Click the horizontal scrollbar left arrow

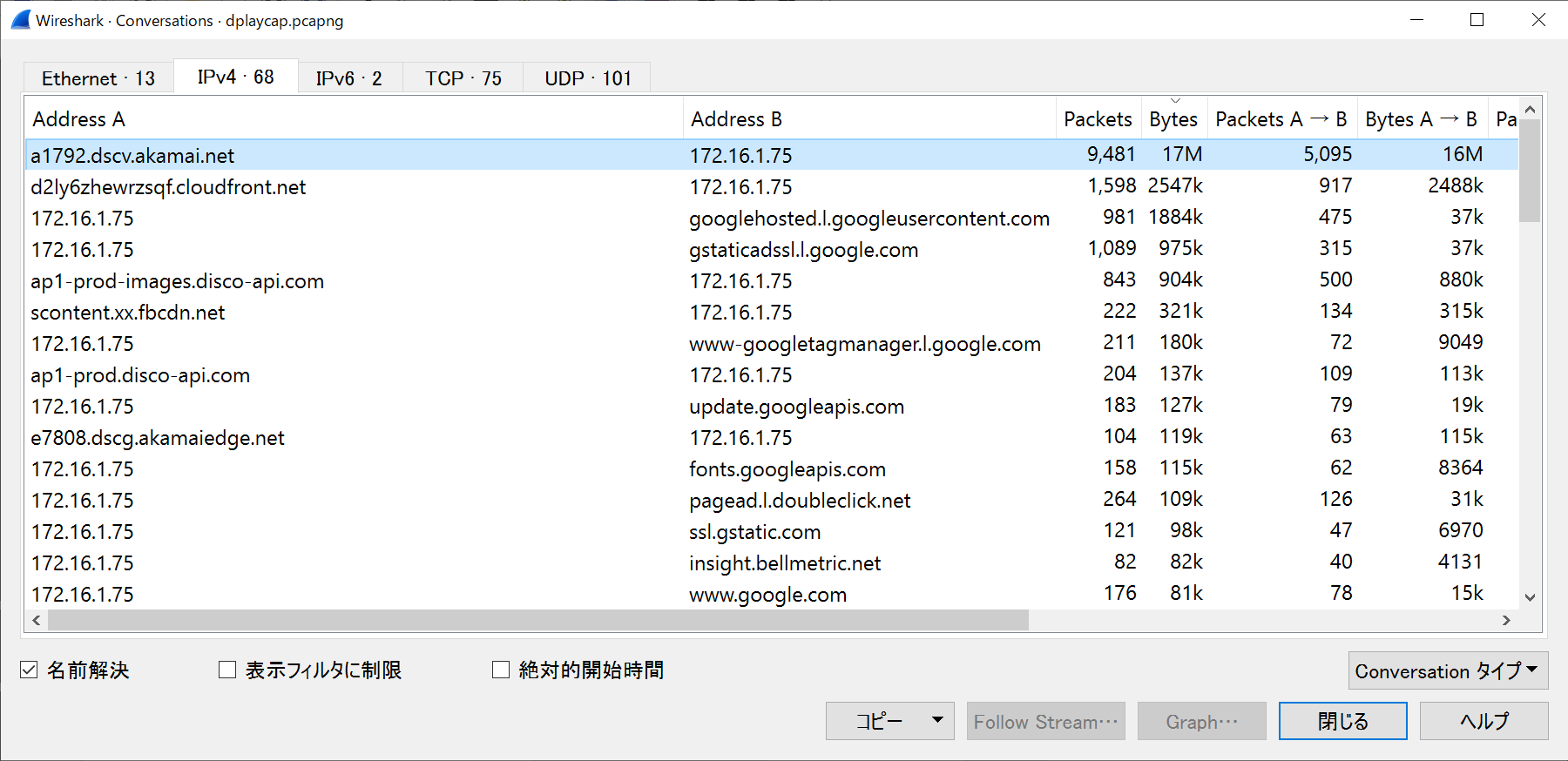coord(37,620)
